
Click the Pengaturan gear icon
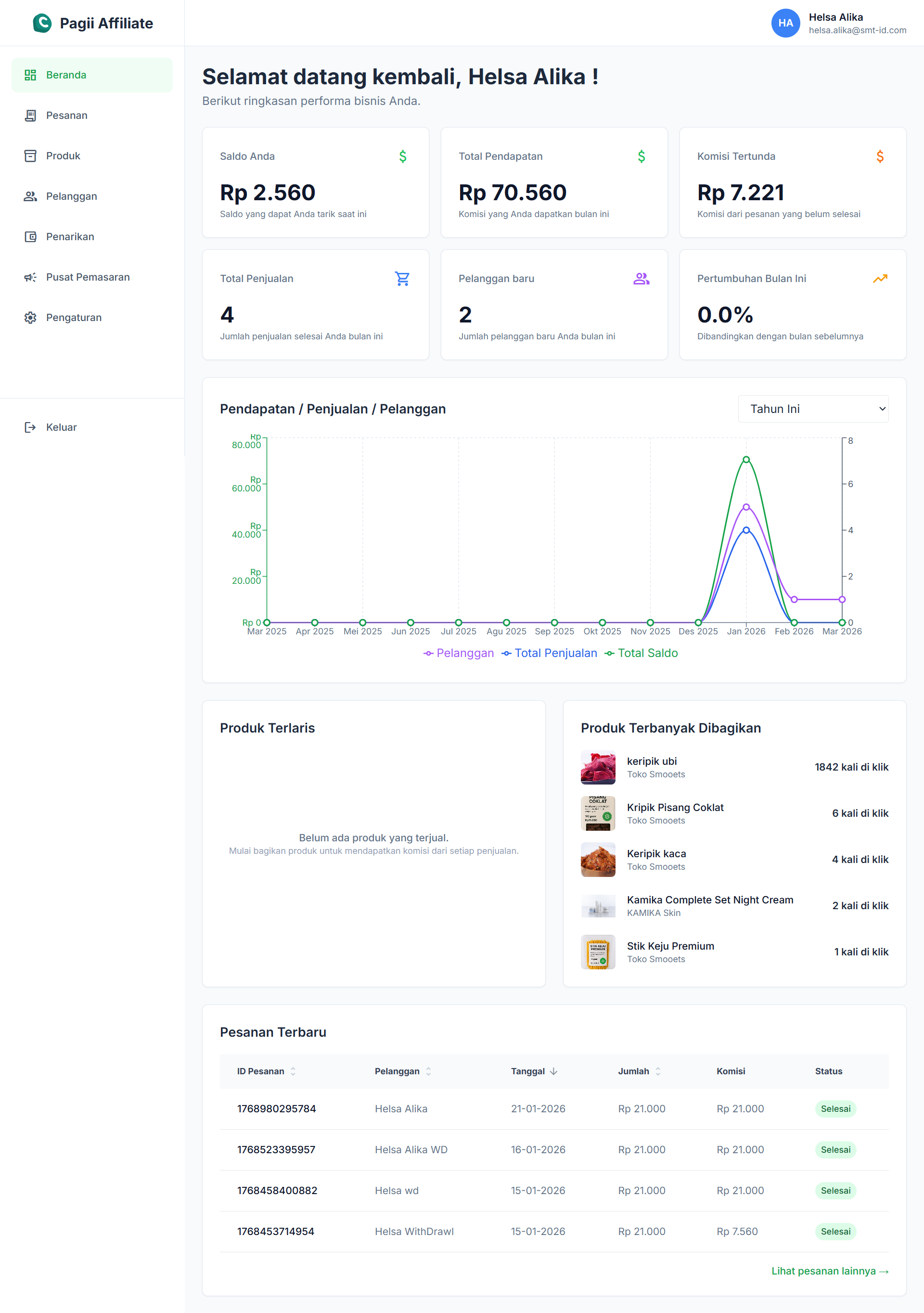pyautogui.click(x=31, y=317)
